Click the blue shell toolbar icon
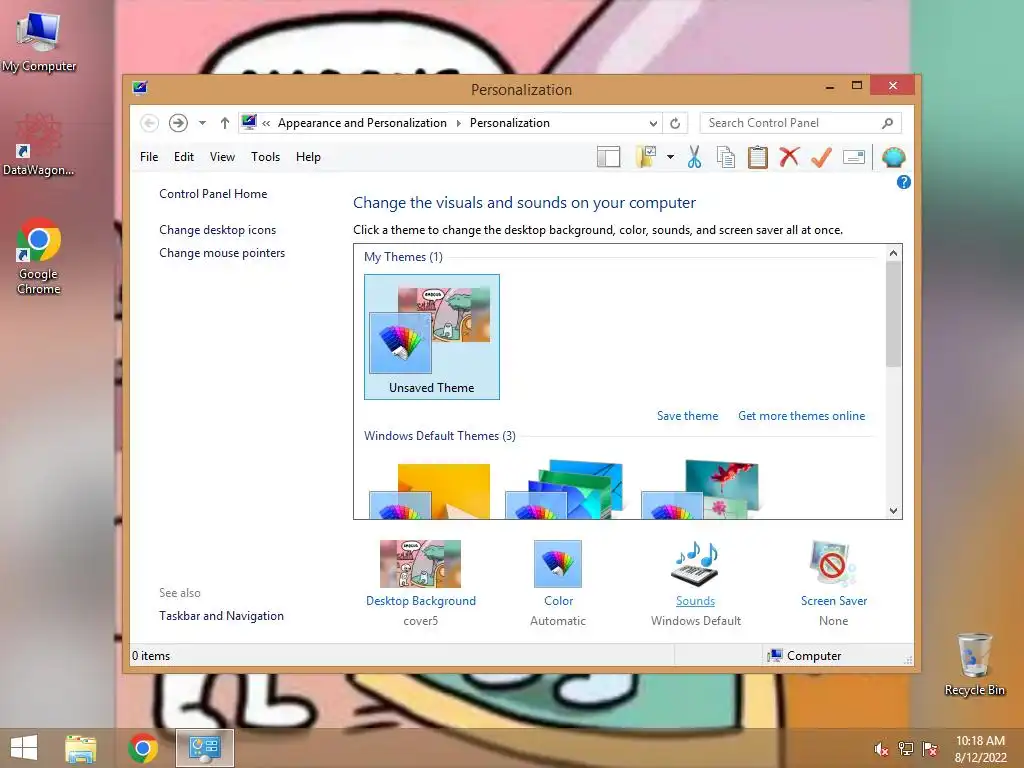Viewport: 1024px width, 768px height. (x=893, y=157)
